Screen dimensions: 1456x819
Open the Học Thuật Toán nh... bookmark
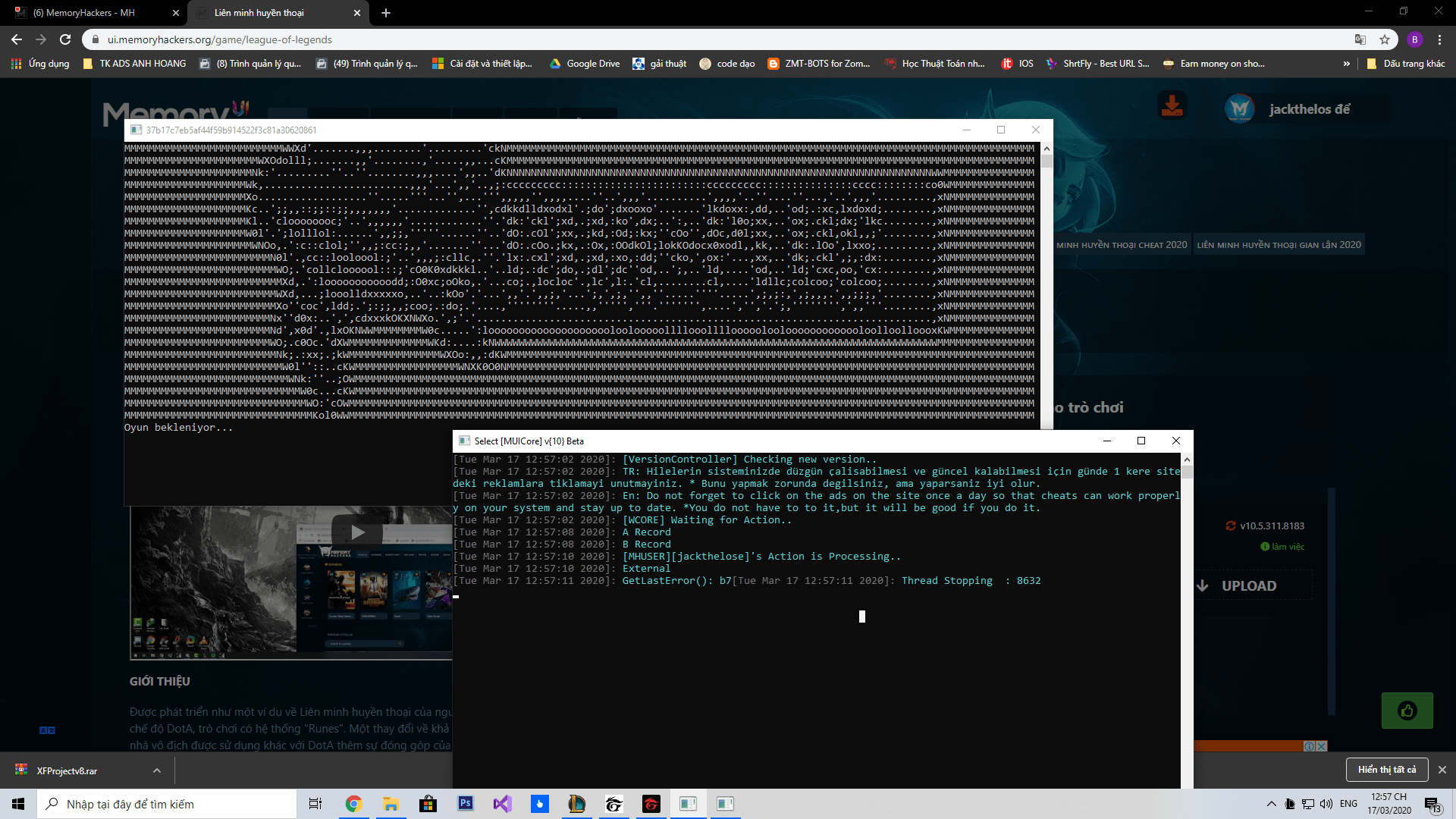click(x=934, y=64)
